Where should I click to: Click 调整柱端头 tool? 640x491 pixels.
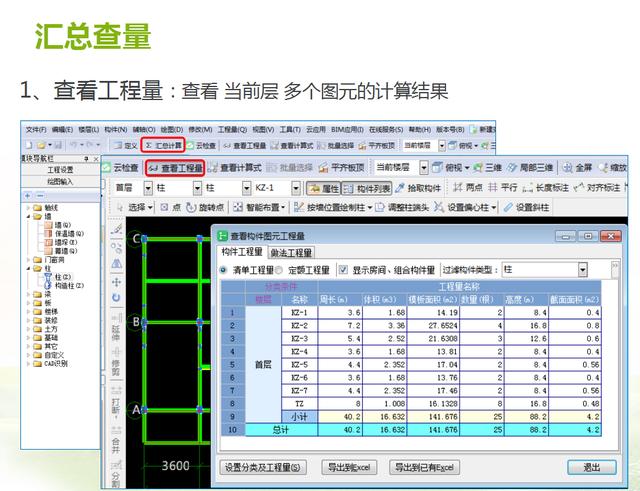(x=402, y=207)
